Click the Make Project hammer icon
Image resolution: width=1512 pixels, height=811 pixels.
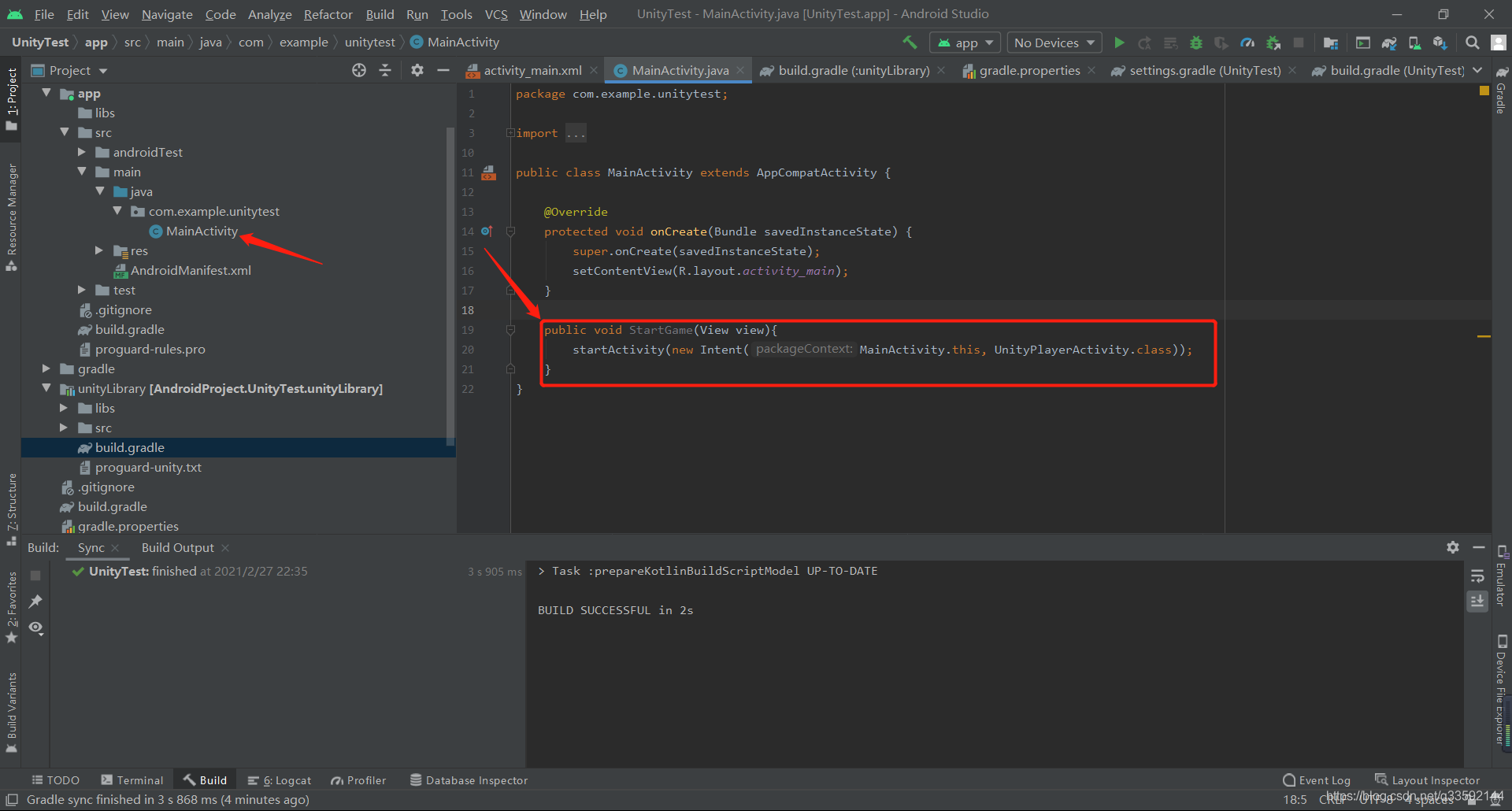tap(910, 43)
